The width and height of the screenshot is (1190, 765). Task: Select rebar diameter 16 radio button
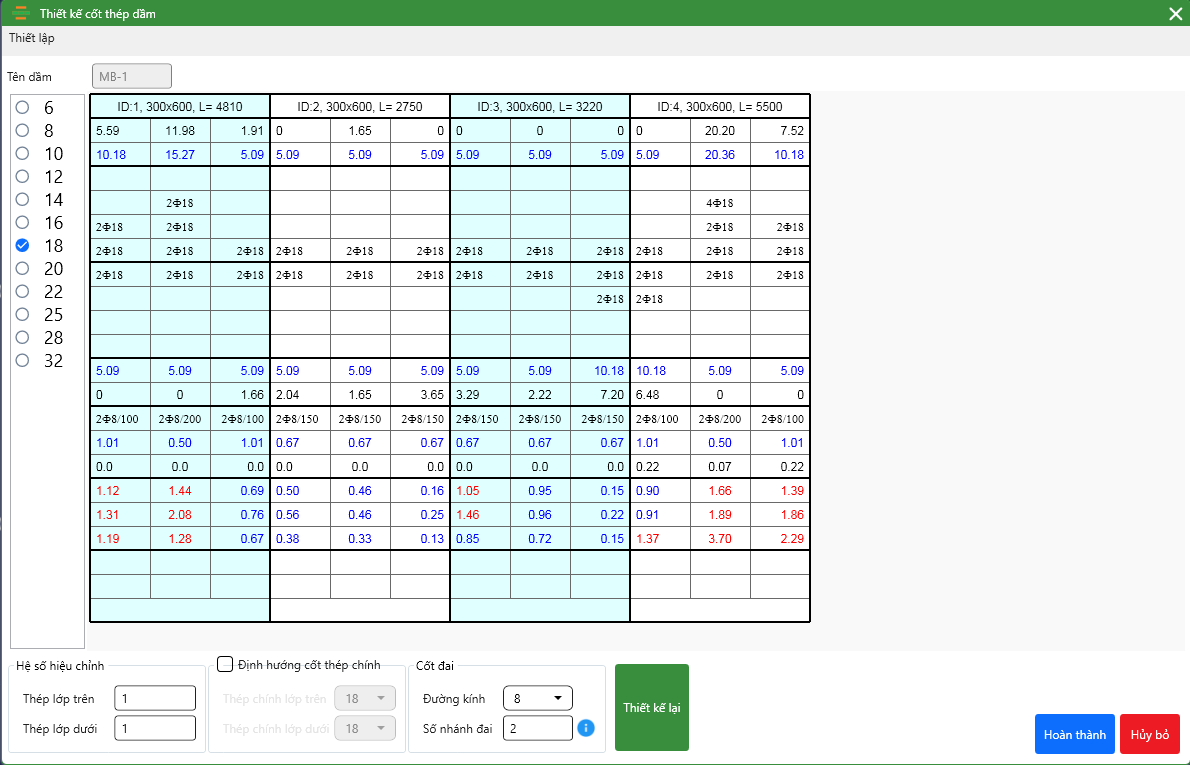(22, 222)
